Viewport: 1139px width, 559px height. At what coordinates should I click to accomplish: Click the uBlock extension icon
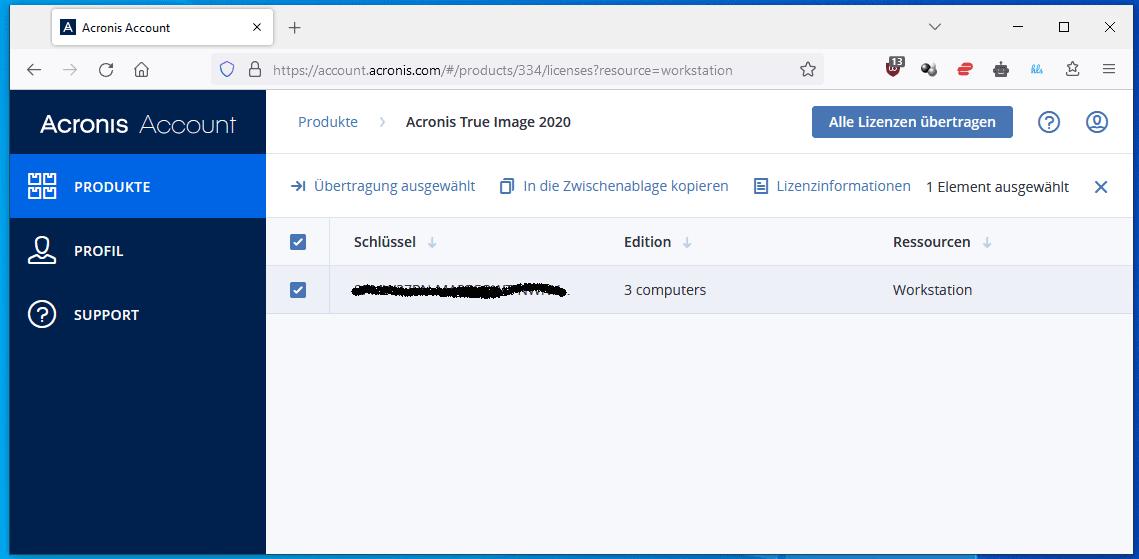click(x=894, y=69)
